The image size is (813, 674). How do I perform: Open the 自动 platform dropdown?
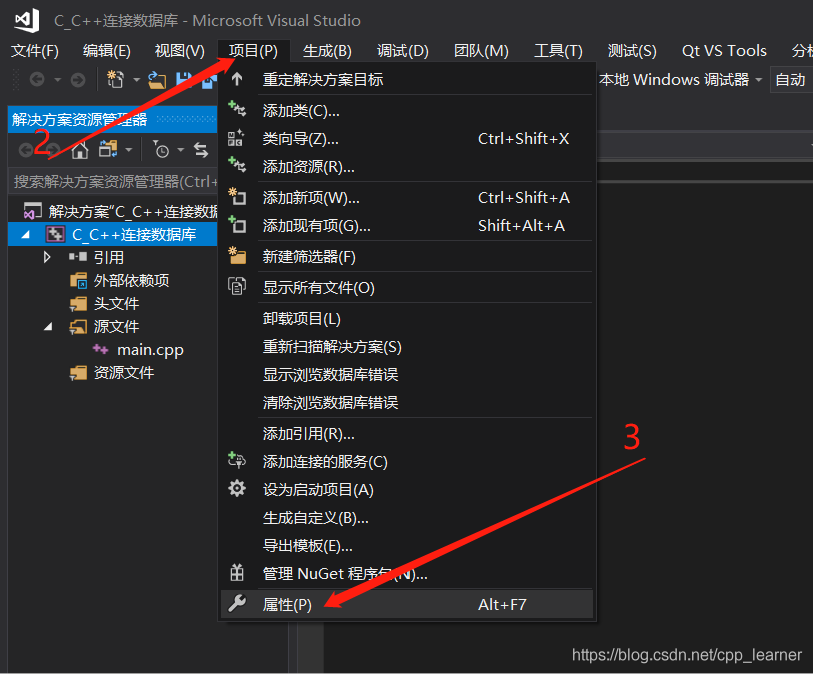[789, 78]
